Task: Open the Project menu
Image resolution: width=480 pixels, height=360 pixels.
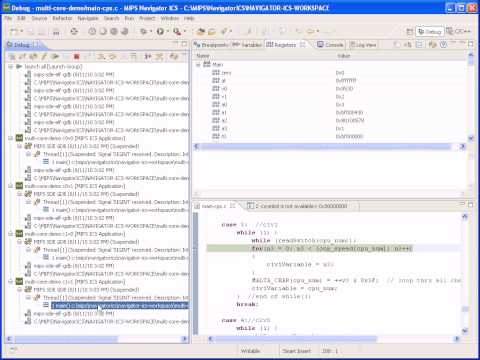Action: [147, 18]
